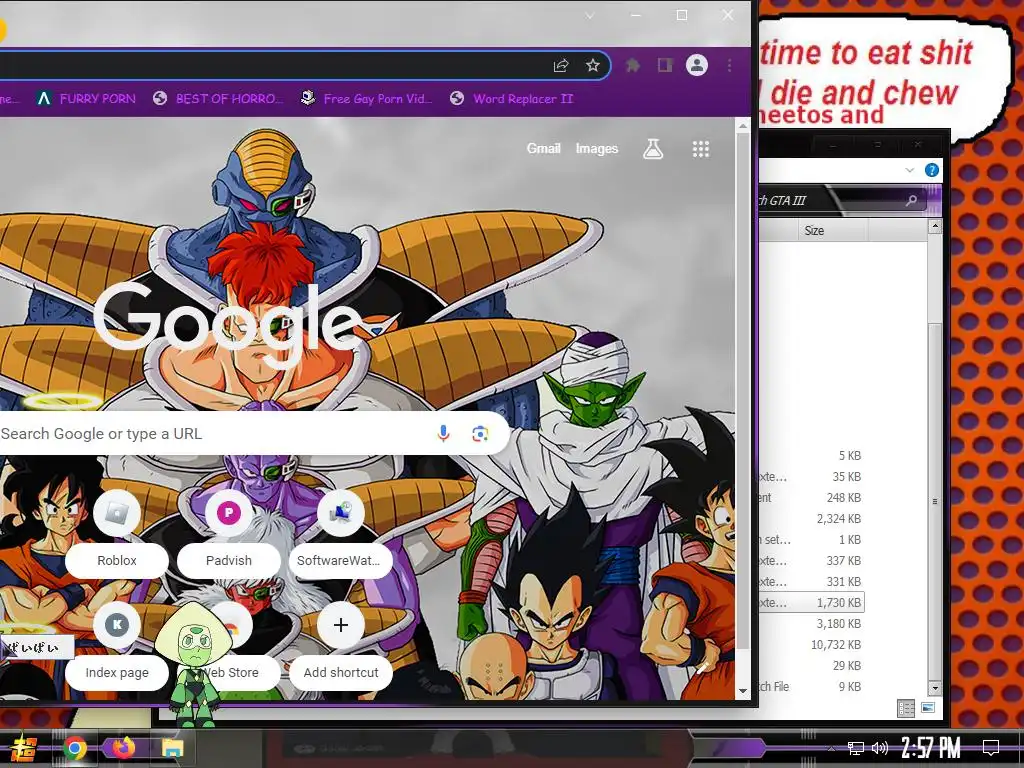Sort by the Size column header
Viewport: 1024px width, 768px height.
coord(833,231)
